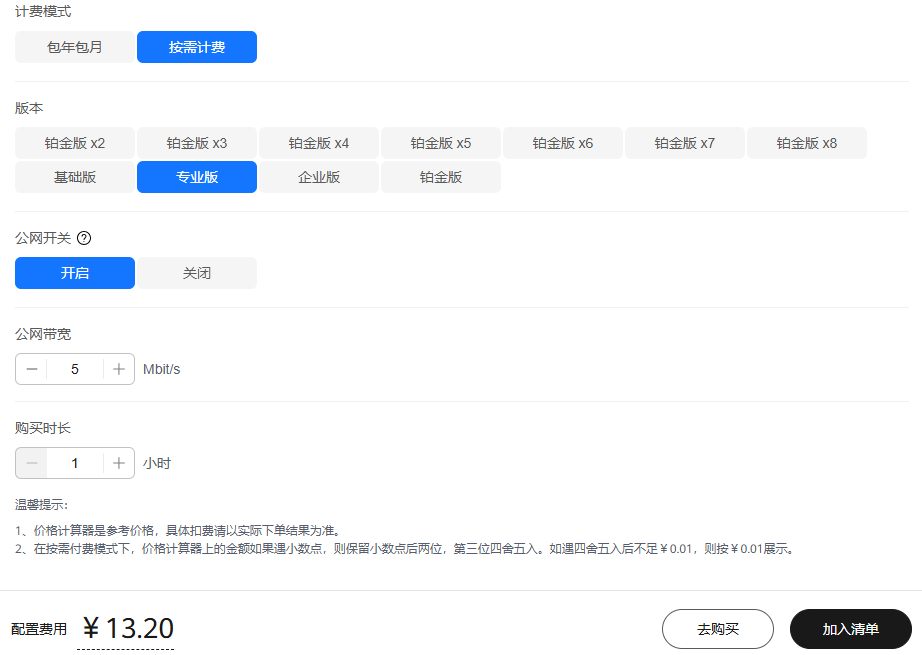The height and width of the screenshot is (655, 922).
Task: Choose 铂金版 x2 version
Action: (75, 143)
